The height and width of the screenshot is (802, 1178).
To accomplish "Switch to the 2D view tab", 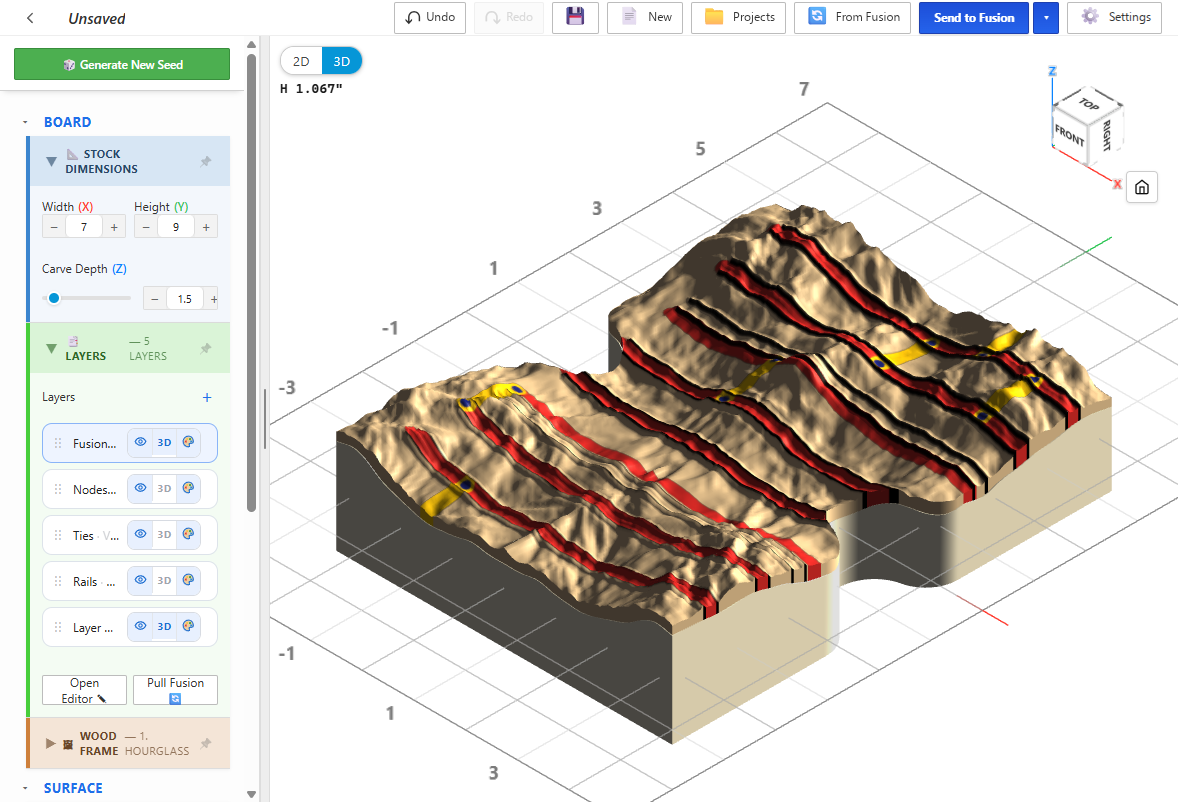I will pos(301,62).
